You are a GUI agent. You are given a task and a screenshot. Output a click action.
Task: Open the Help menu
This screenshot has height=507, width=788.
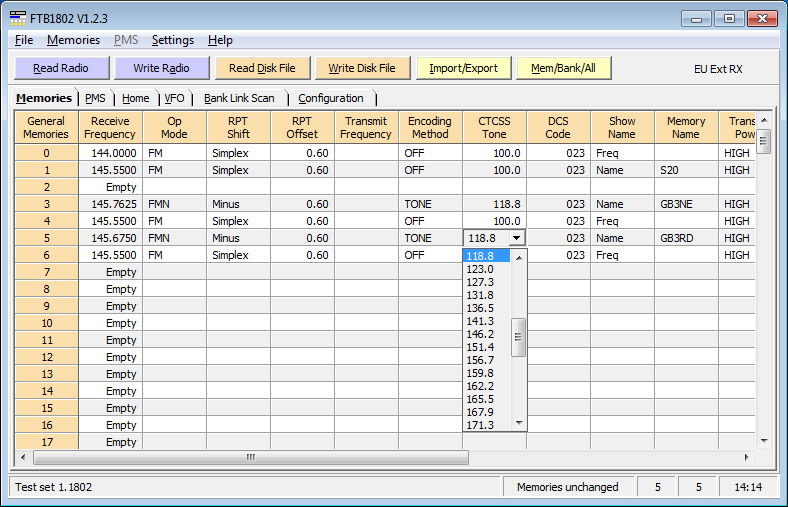[220, 40]
